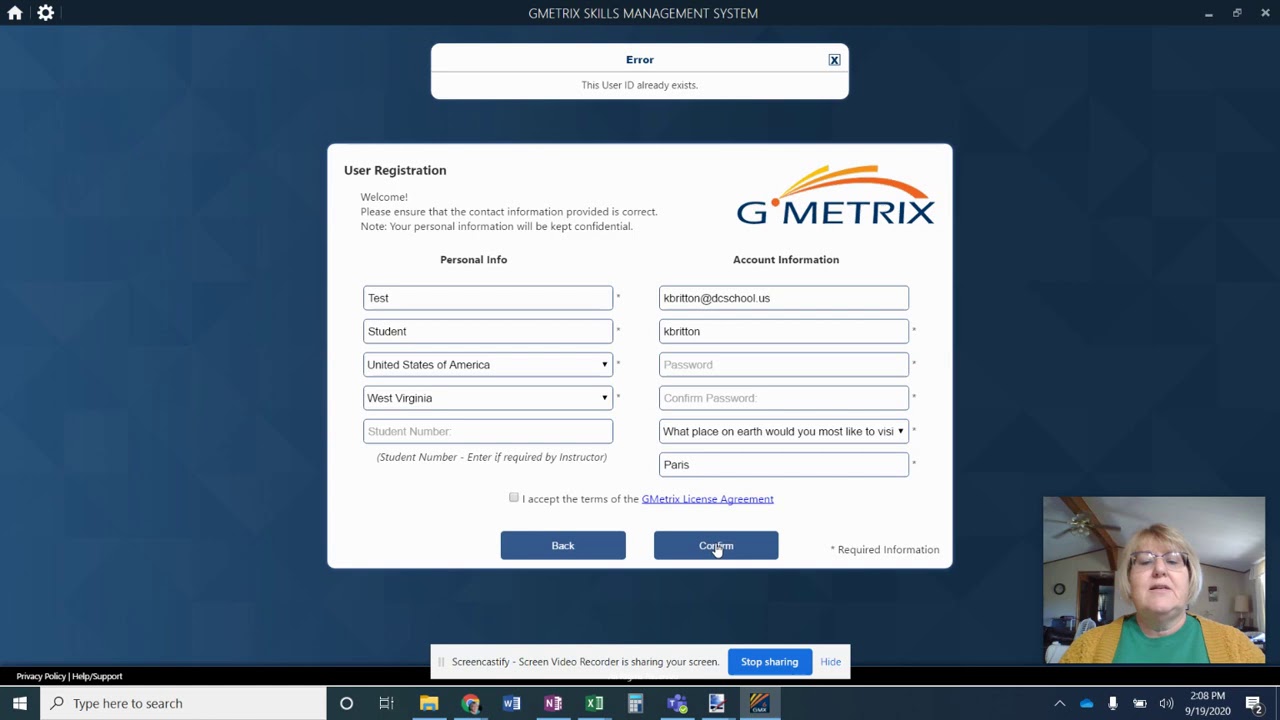1280x720 pixels.
Task: Click the GMetrix logo
Action: [835, 196]
